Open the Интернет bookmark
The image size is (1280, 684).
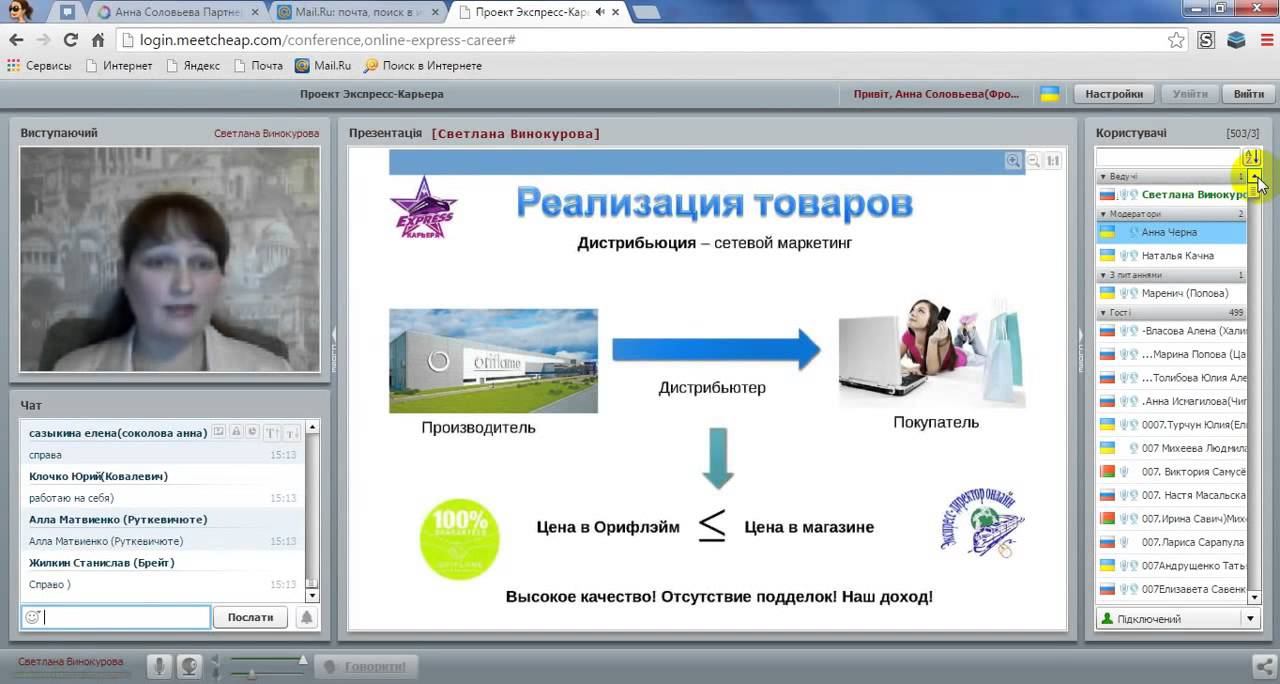point(119,66)
